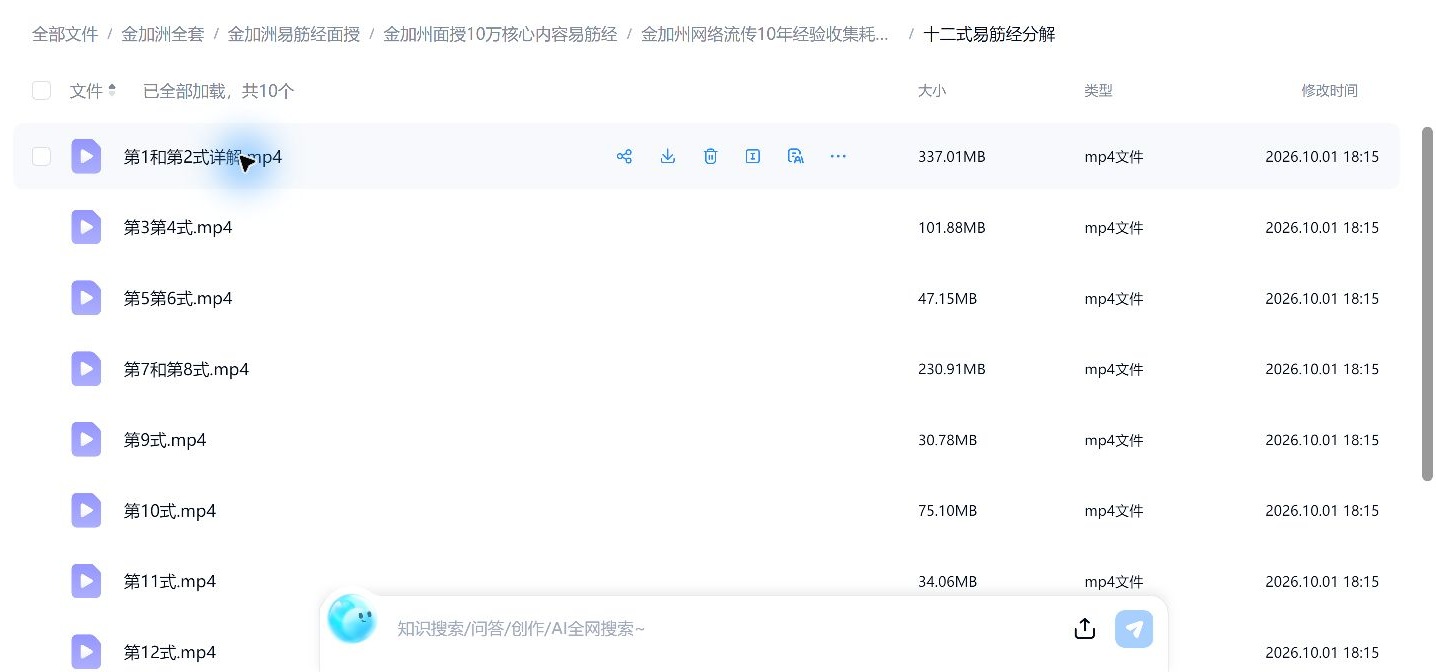
Task: Open the file named 第10式.mp4
Action: click(170, 512)
